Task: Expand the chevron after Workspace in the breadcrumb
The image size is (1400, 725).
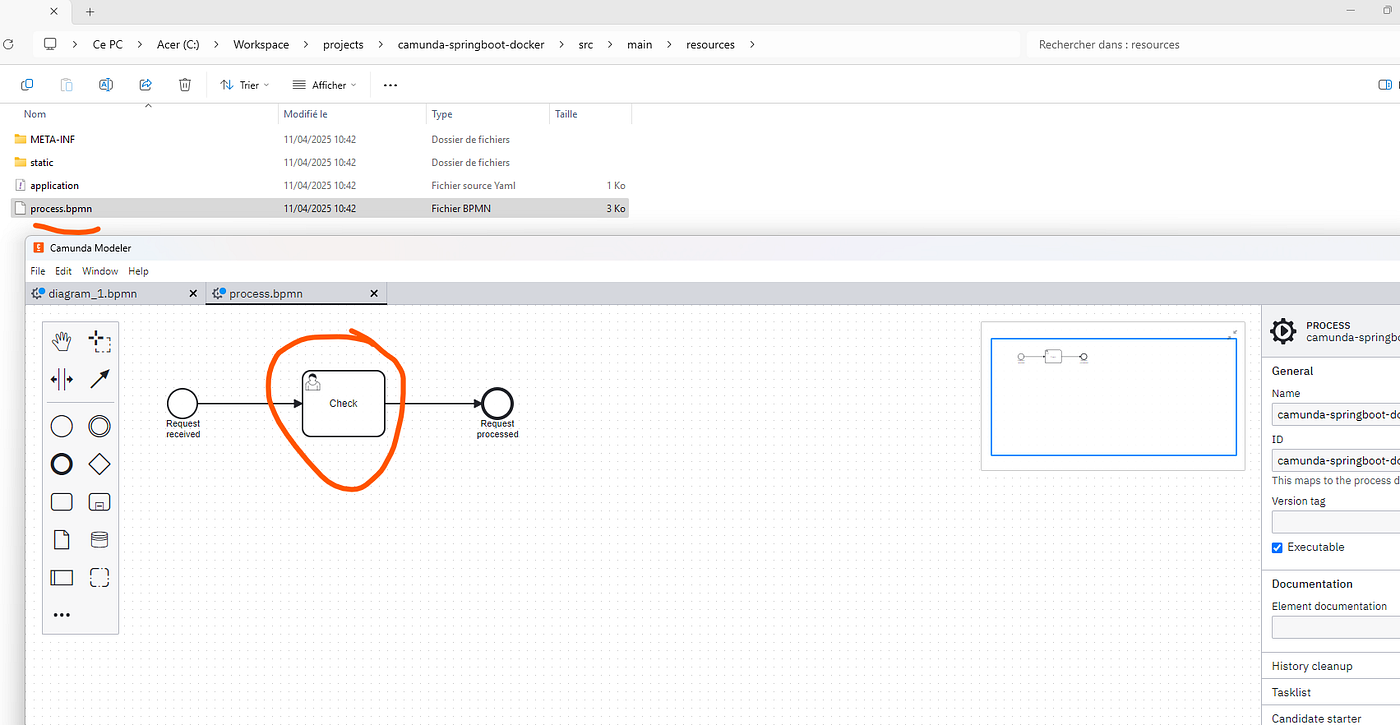Action: 306,45
